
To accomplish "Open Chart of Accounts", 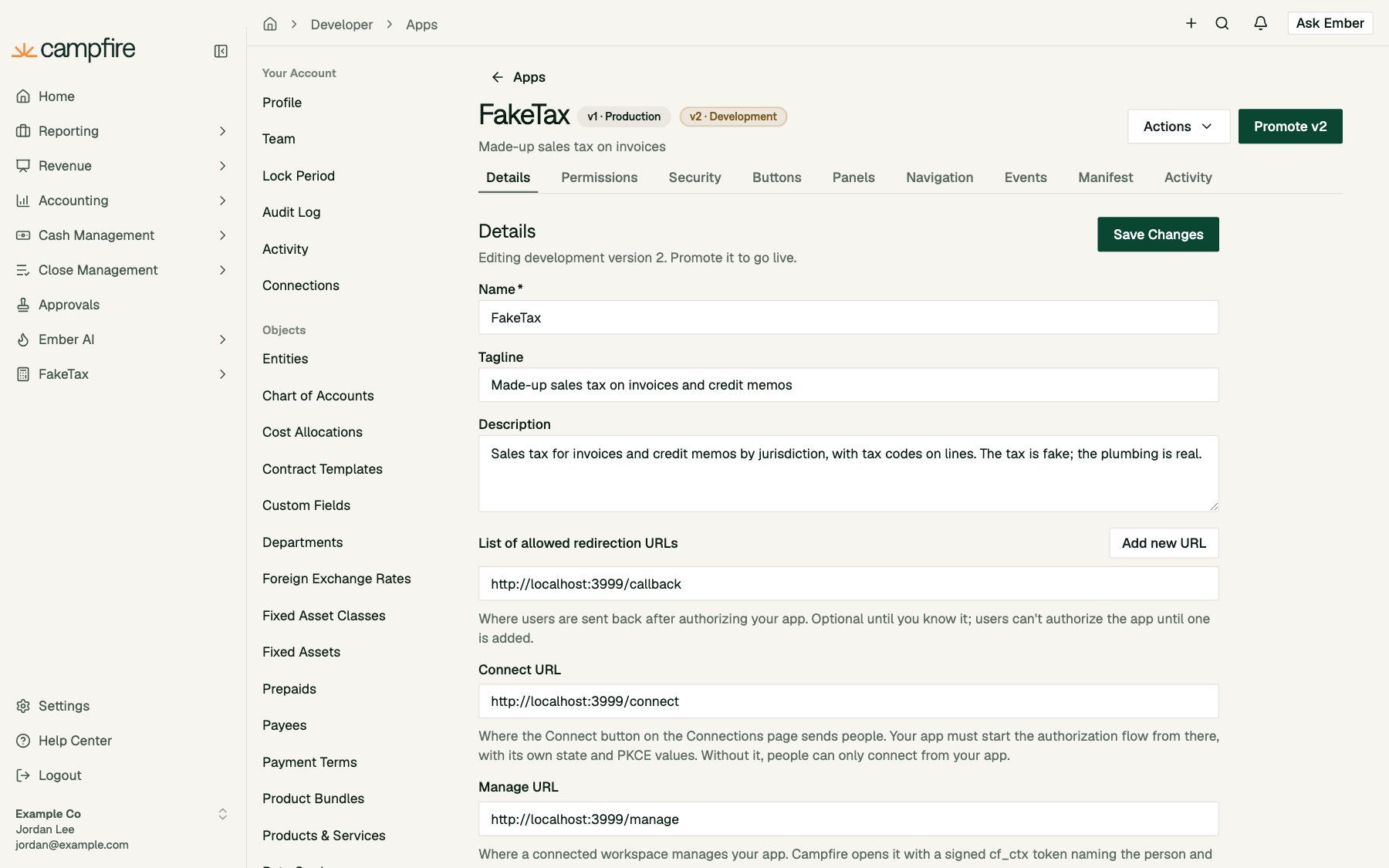I will (x=318, y=396).
